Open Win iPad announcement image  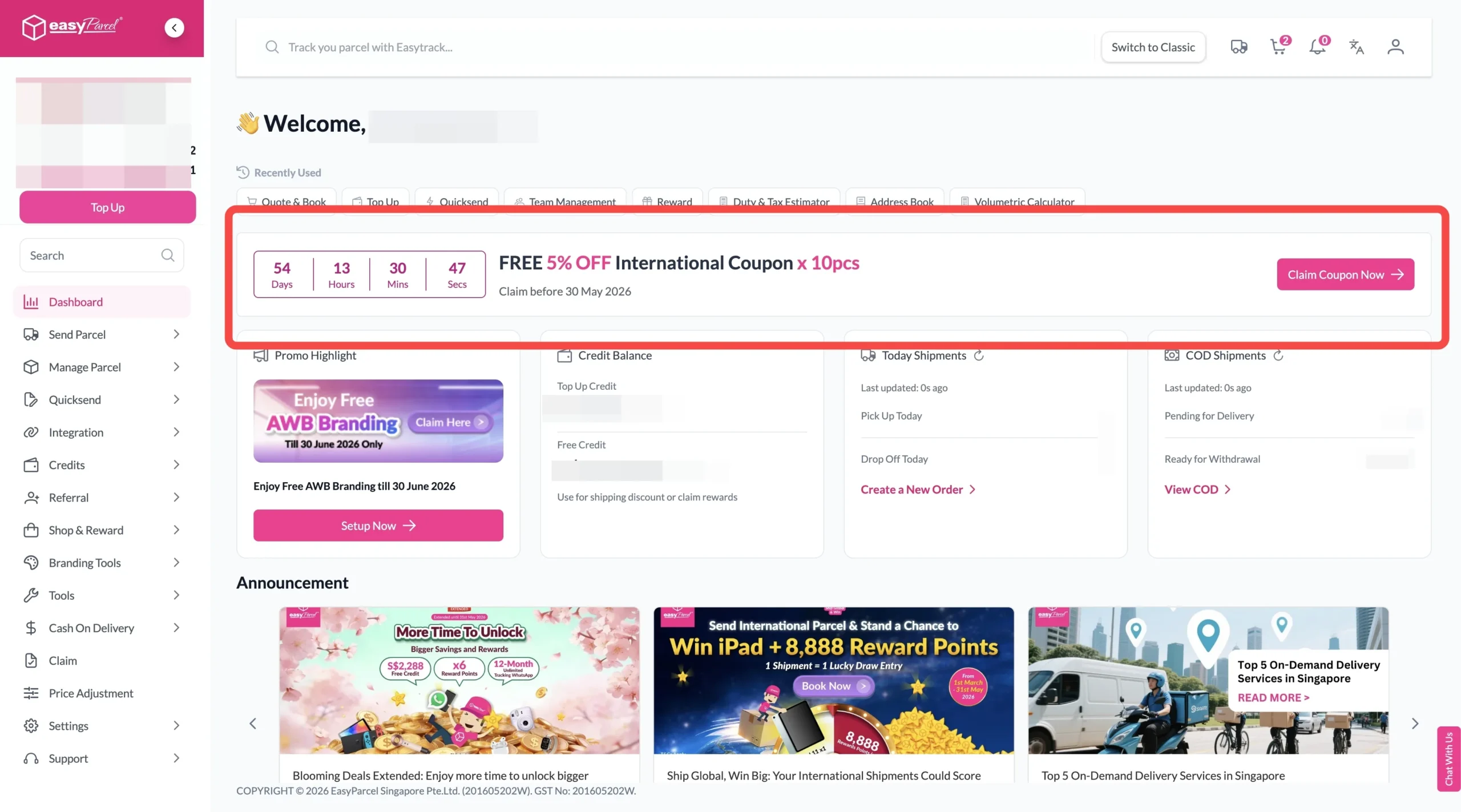pos(833,680)
